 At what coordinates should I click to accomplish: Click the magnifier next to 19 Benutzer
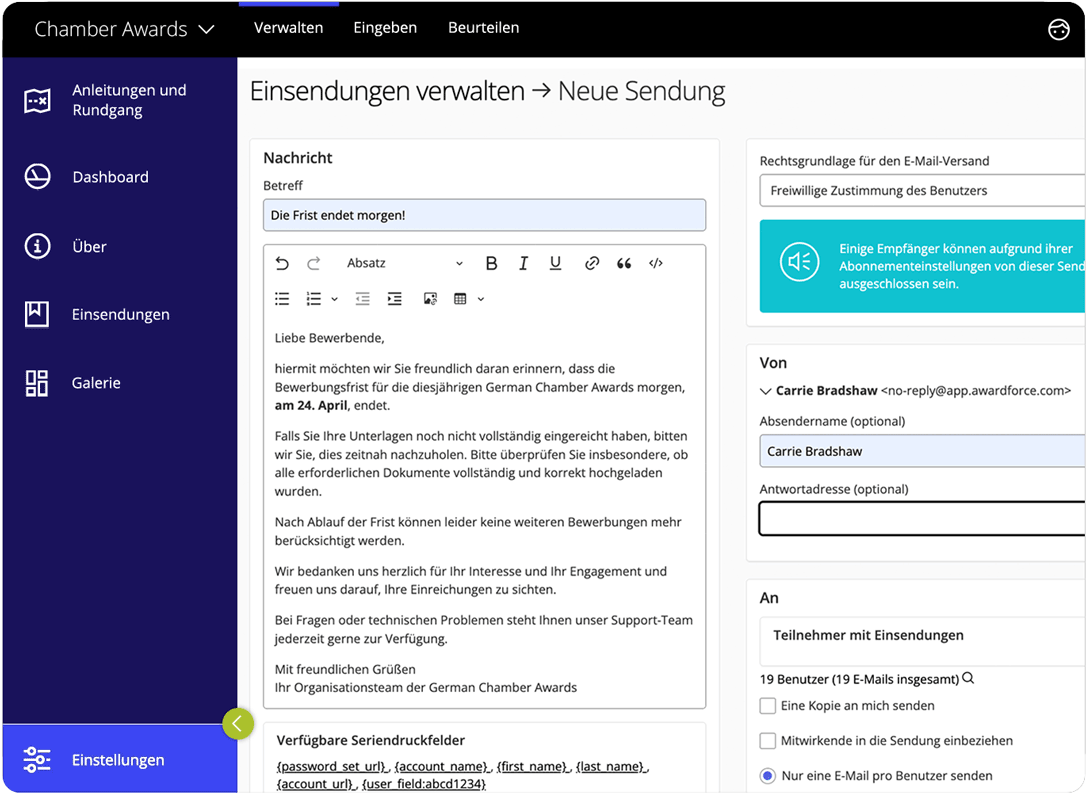[968, 678]
